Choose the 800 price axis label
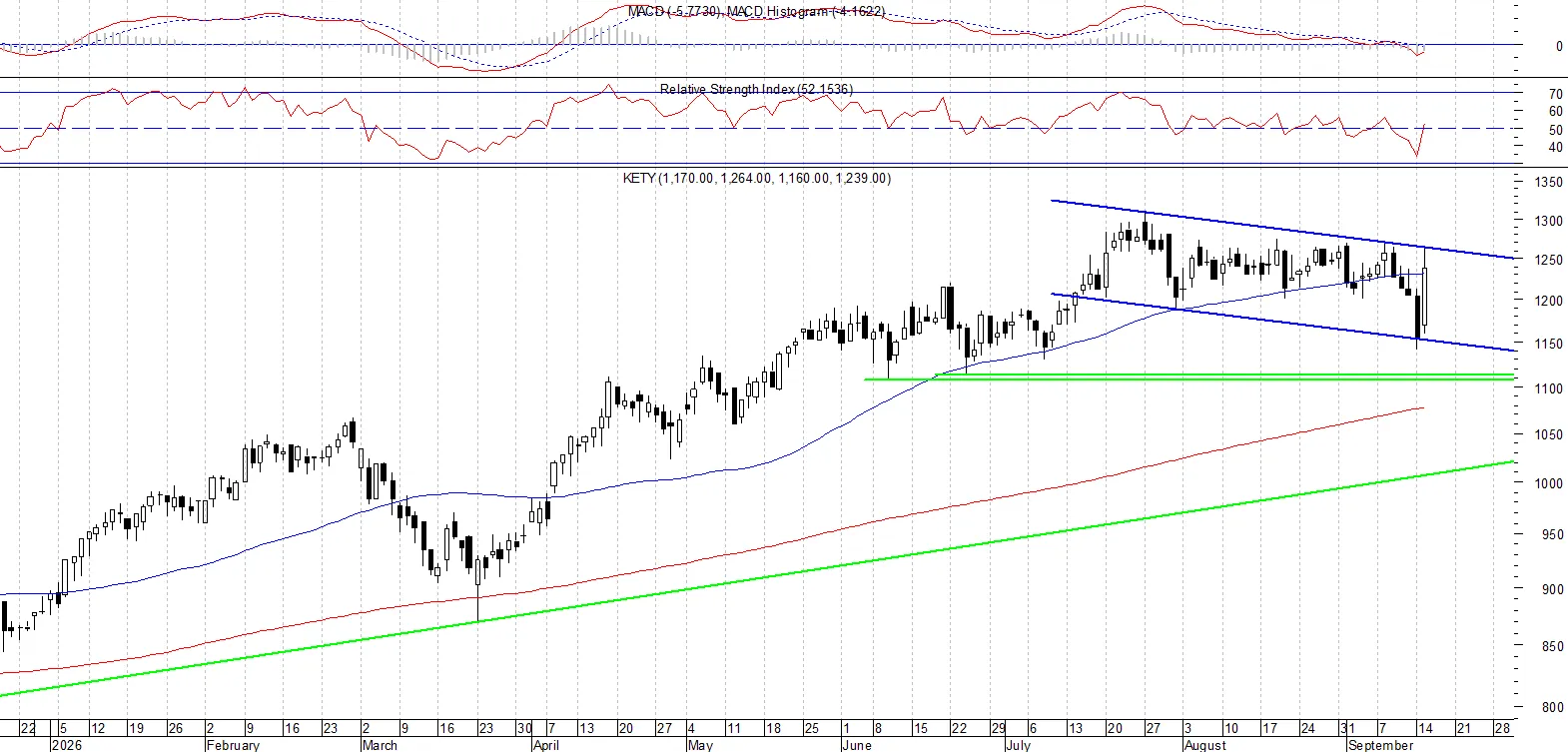 [x=1552, y=708]
